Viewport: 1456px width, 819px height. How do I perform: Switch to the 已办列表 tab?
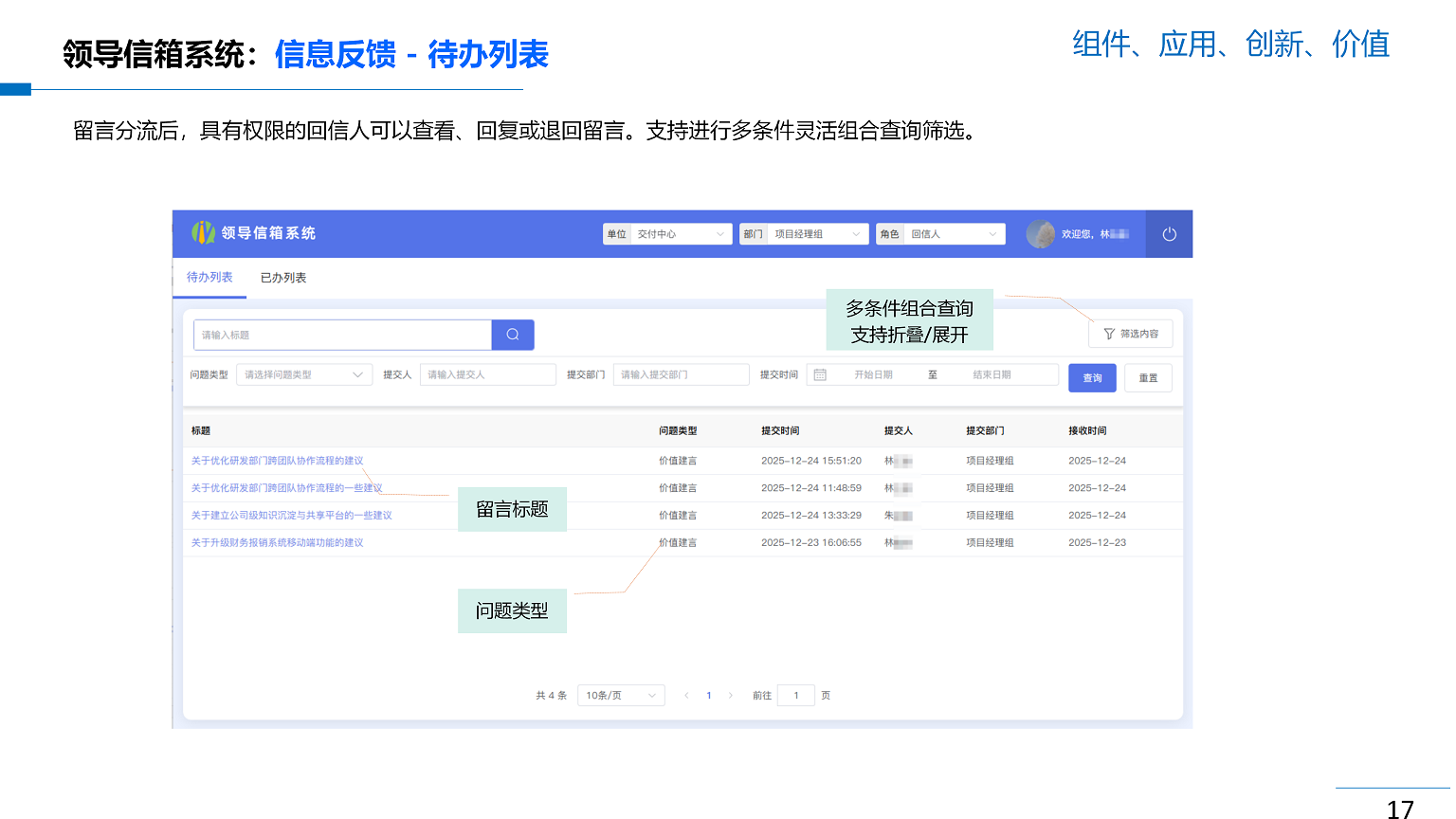(282, 277)
